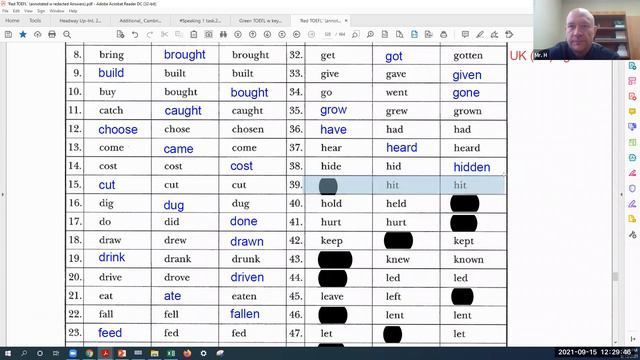
Task: Click the word "knew" in row 43
Action: pos(398,260)
